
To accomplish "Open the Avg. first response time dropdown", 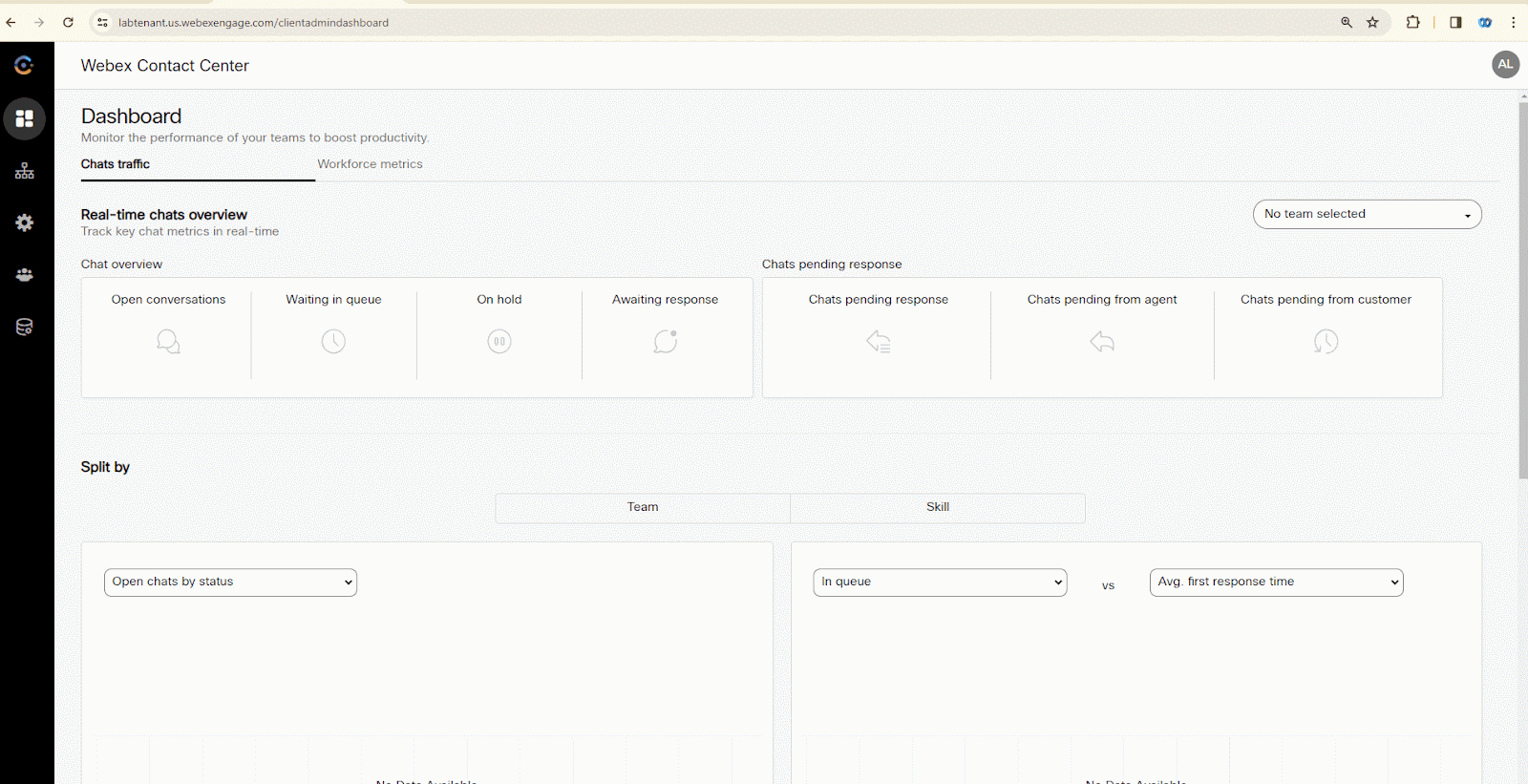I will (1276, 582).
